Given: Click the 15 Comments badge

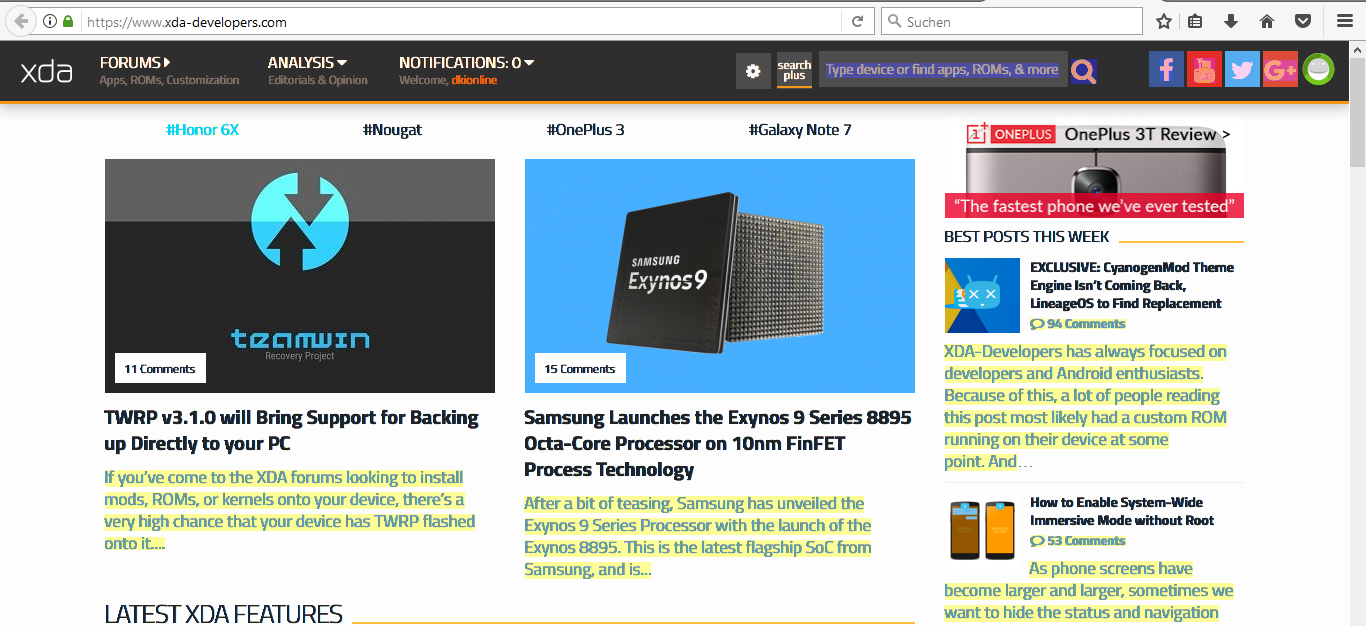Looking at the screenshot, I should pos(580,368).
